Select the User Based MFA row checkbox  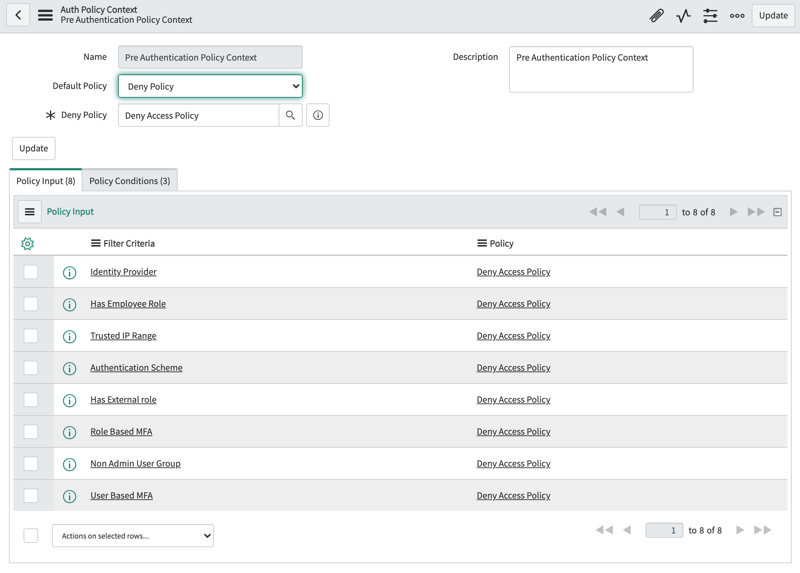pos(31,495)
